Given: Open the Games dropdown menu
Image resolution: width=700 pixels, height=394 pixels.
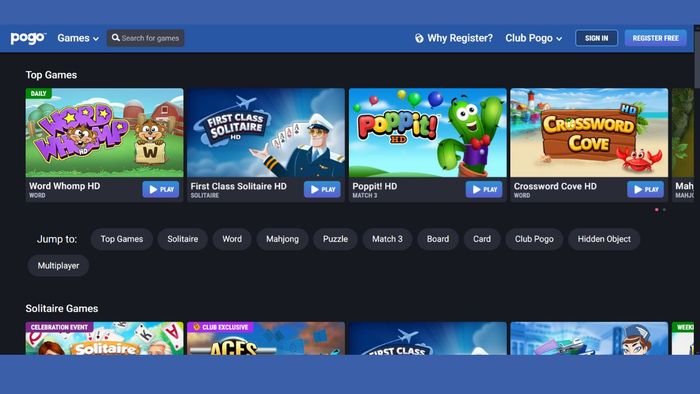Looking at the screenshot, I should point(78,38).
